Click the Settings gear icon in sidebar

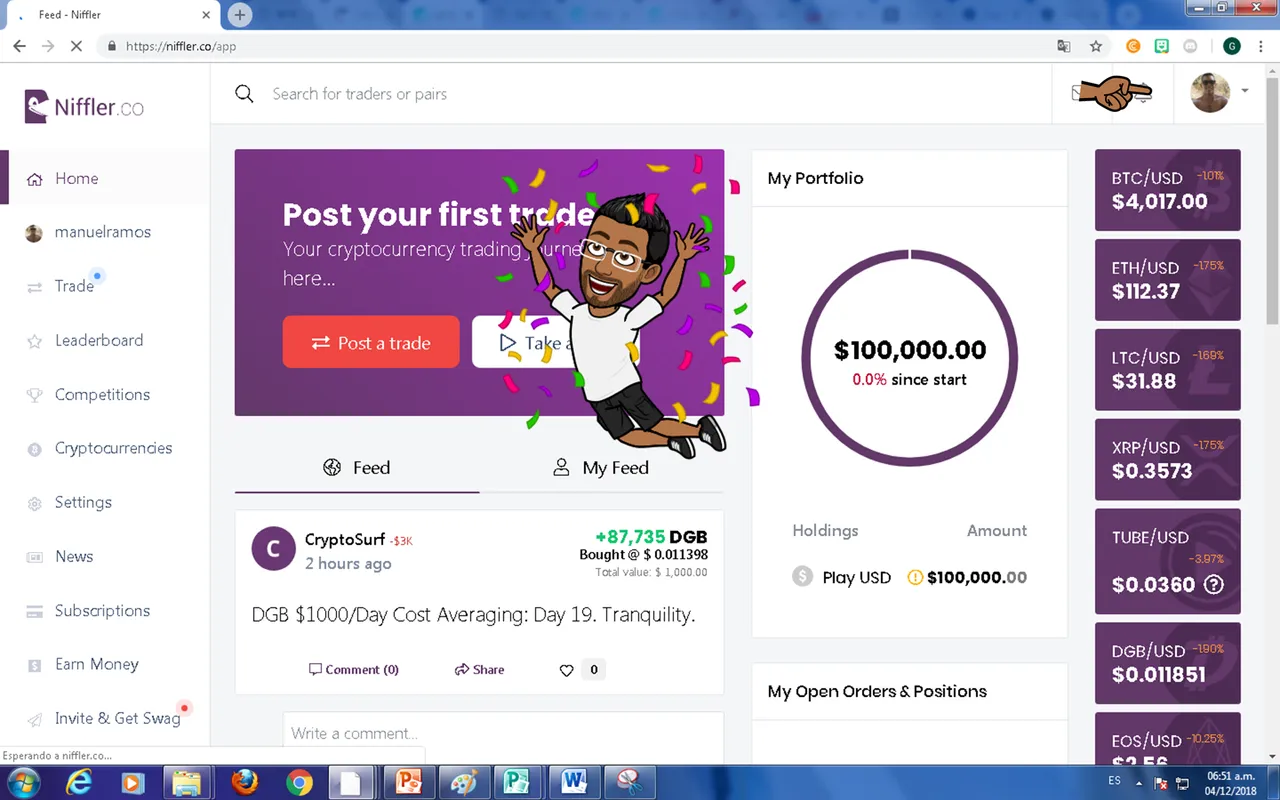(x=34, y=503)
